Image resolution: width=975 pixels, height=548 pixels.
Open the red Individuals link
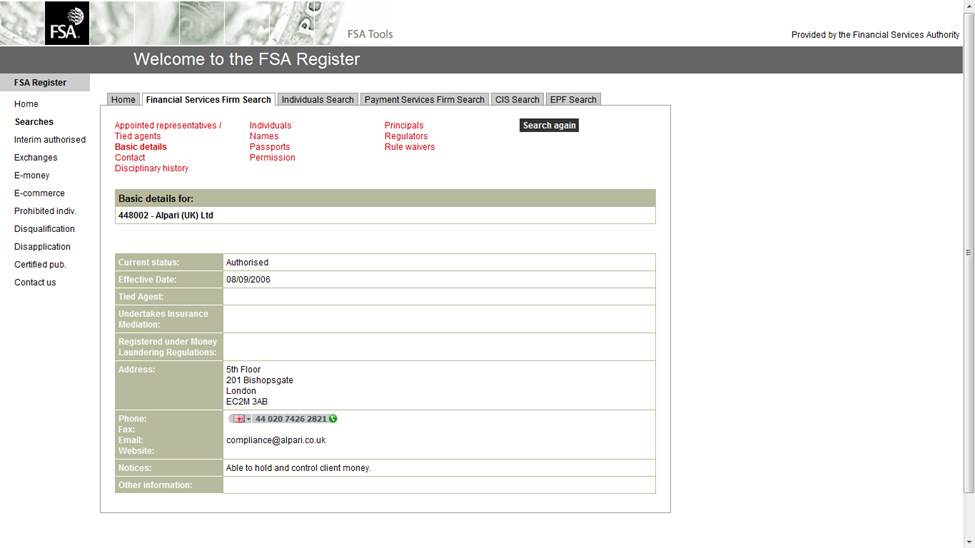point(270,125)
